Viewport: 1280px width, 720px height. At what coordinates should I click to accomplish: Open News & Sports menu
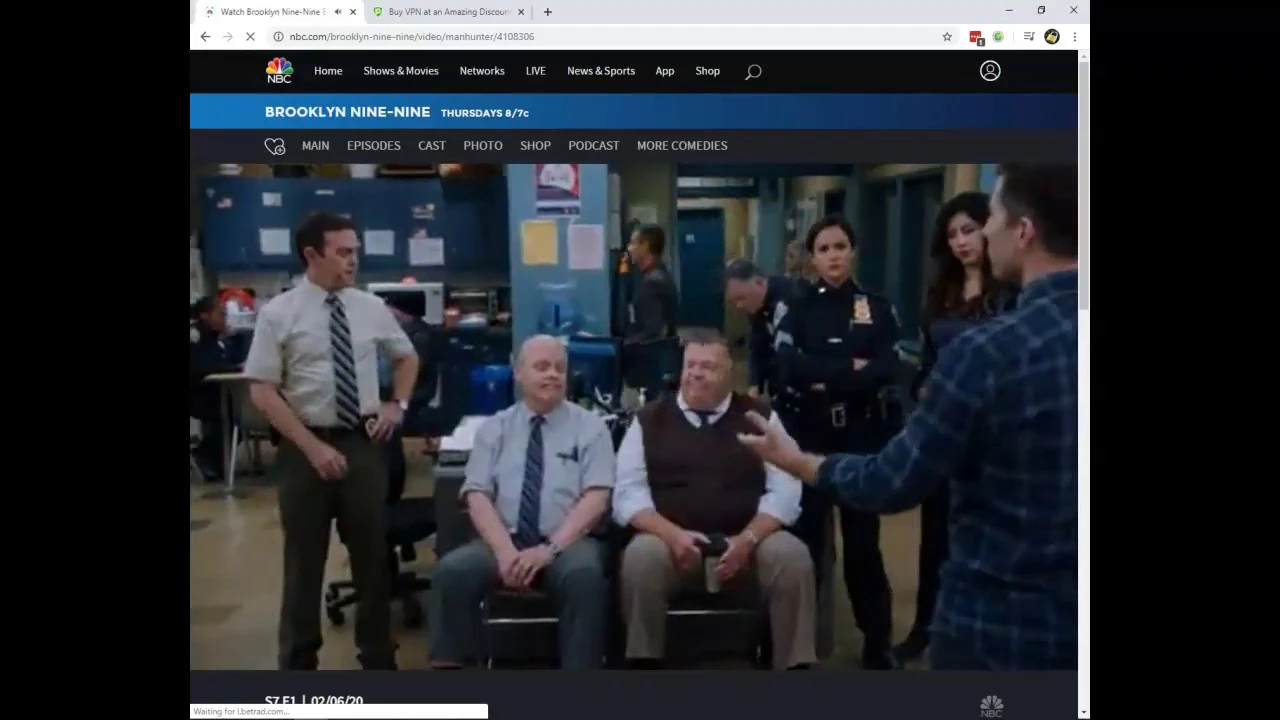[601, 71]
